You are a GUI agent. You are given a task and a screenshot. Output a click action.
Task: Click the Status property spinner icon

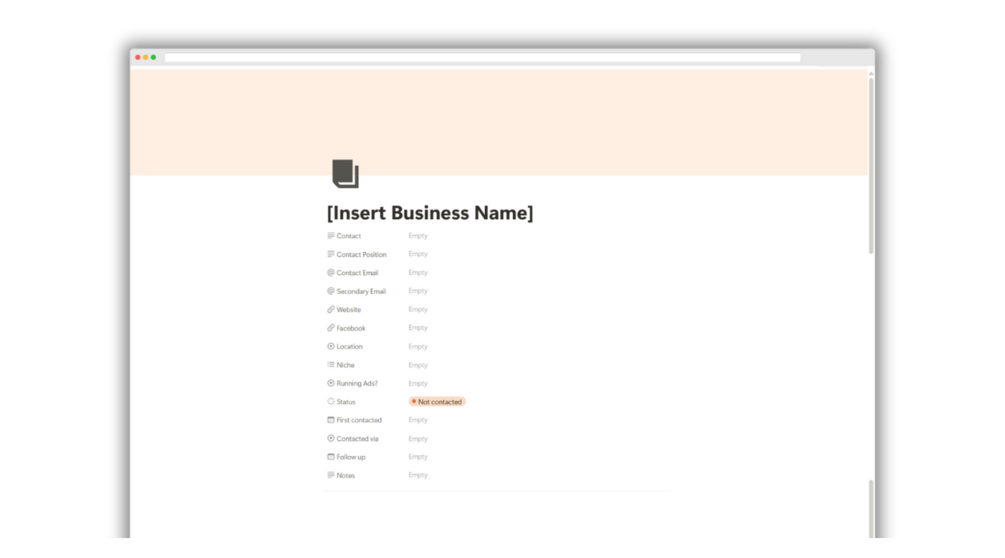(331, 402)
